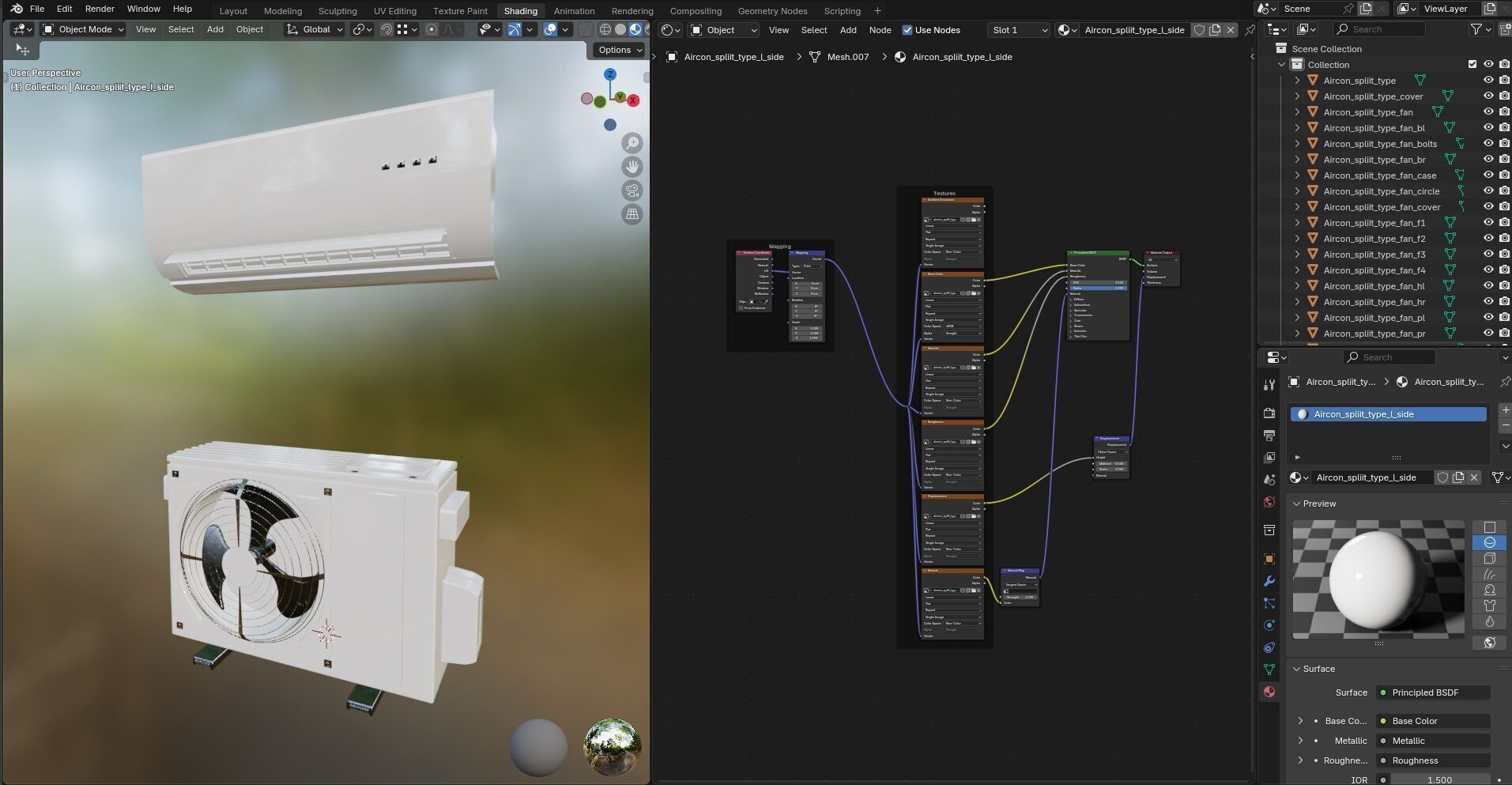This screenshot has width=1512, height=785.
Task: Toggle Collection exclude checkbox in outliner
Action: coord(1472,65)
